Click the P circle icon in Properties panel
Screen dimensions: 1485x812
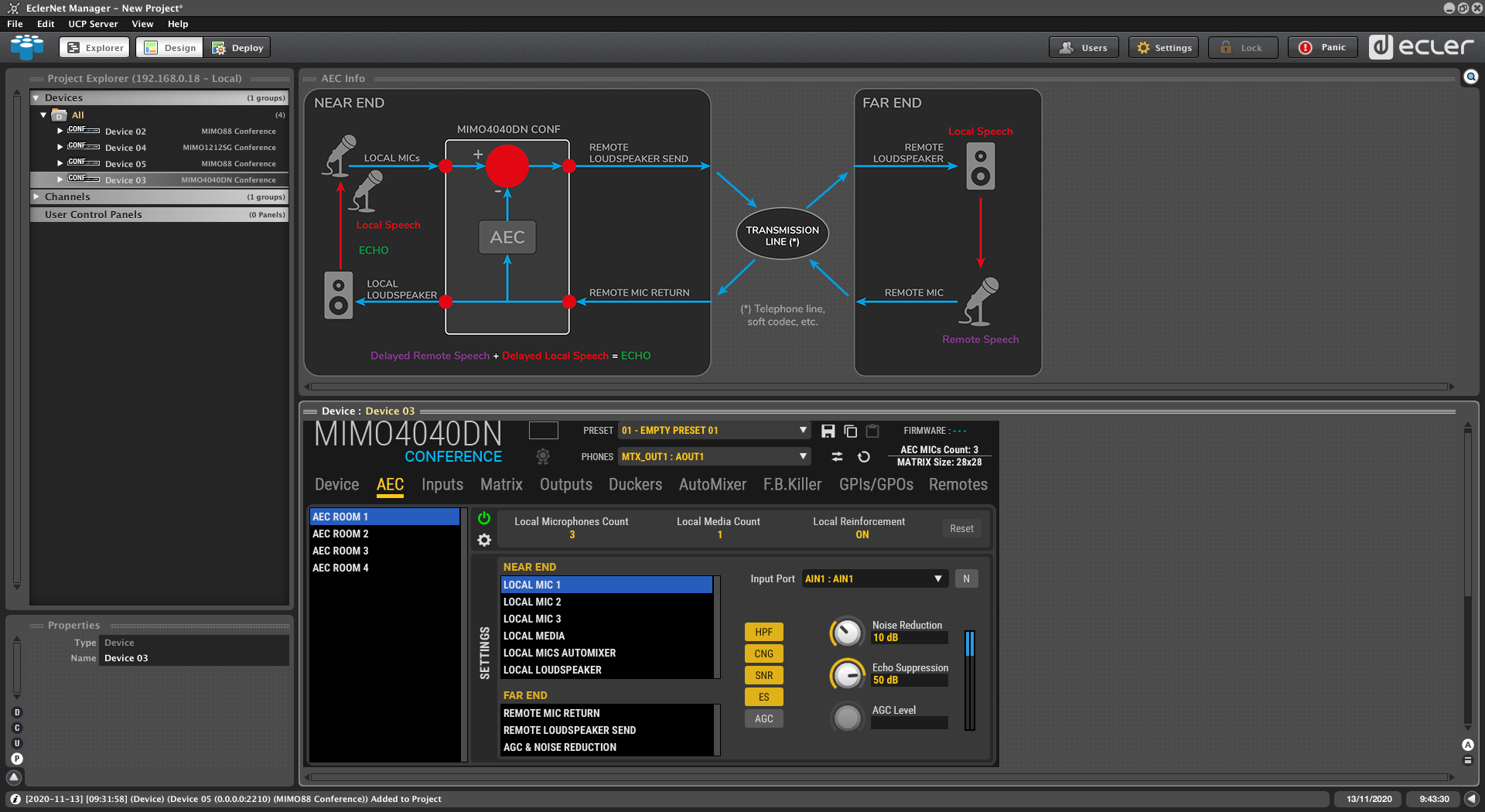point(17,759)
